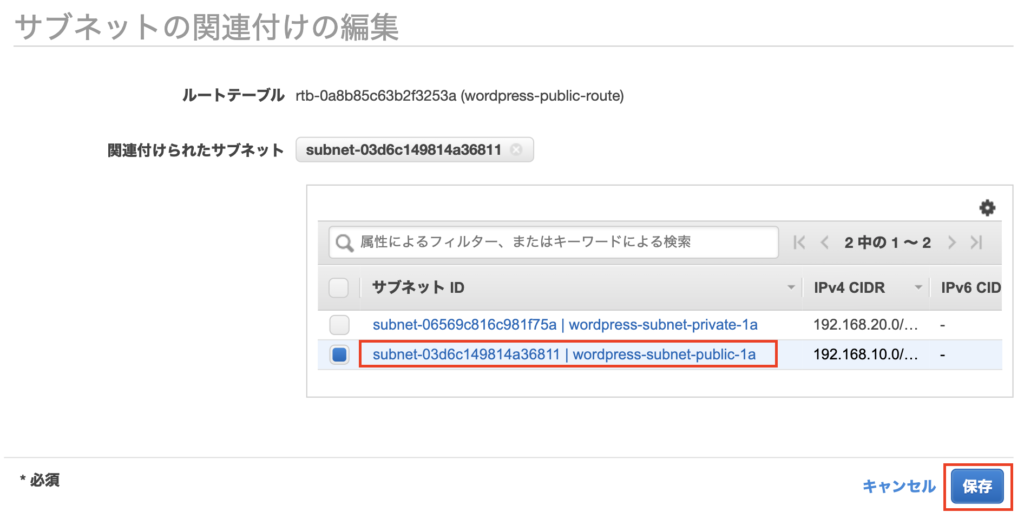The width and height of the screenshot is (1024, 525).
Task: Click sort arrow of IPv4 CIDR column
Action: coord(918,288)
